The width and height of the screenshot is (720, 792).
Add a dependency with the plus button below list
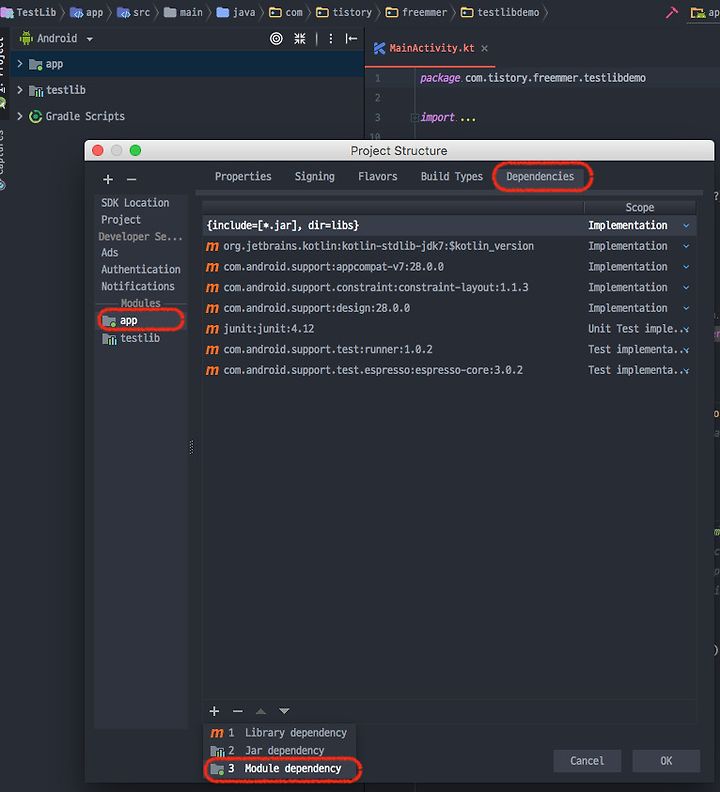tap(214, 711)
